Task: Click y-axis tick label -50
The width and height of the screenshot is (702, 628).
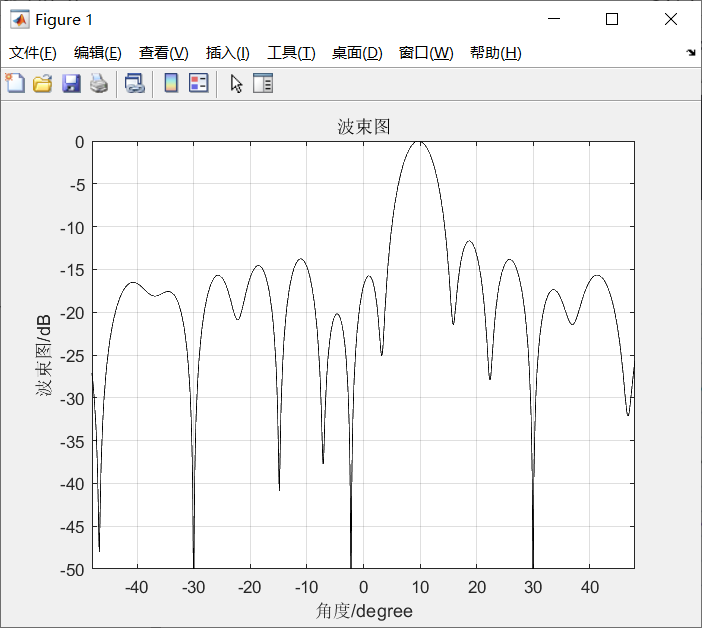Action: tap(72, 570)
